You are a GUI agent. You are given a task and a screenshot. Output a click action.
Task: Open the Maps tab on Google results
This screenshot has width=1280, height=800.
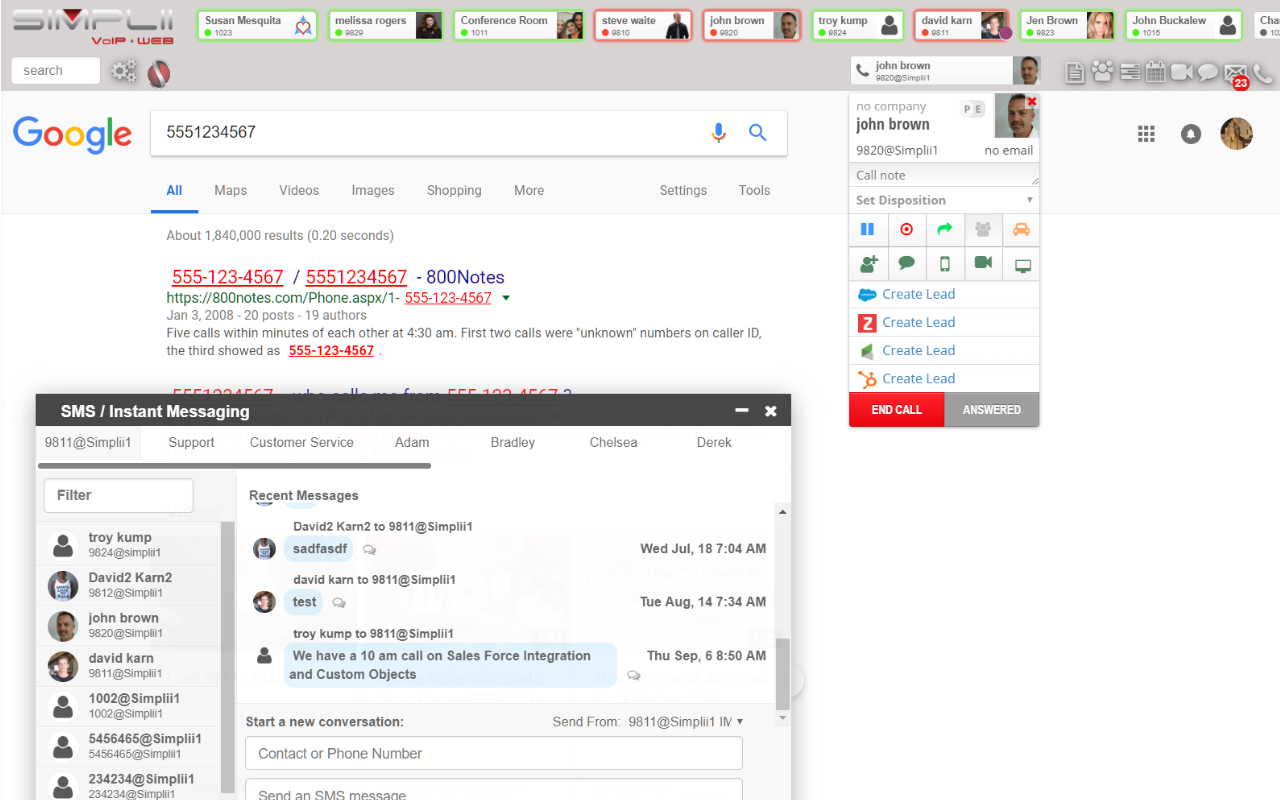click(x=230, y=190)
